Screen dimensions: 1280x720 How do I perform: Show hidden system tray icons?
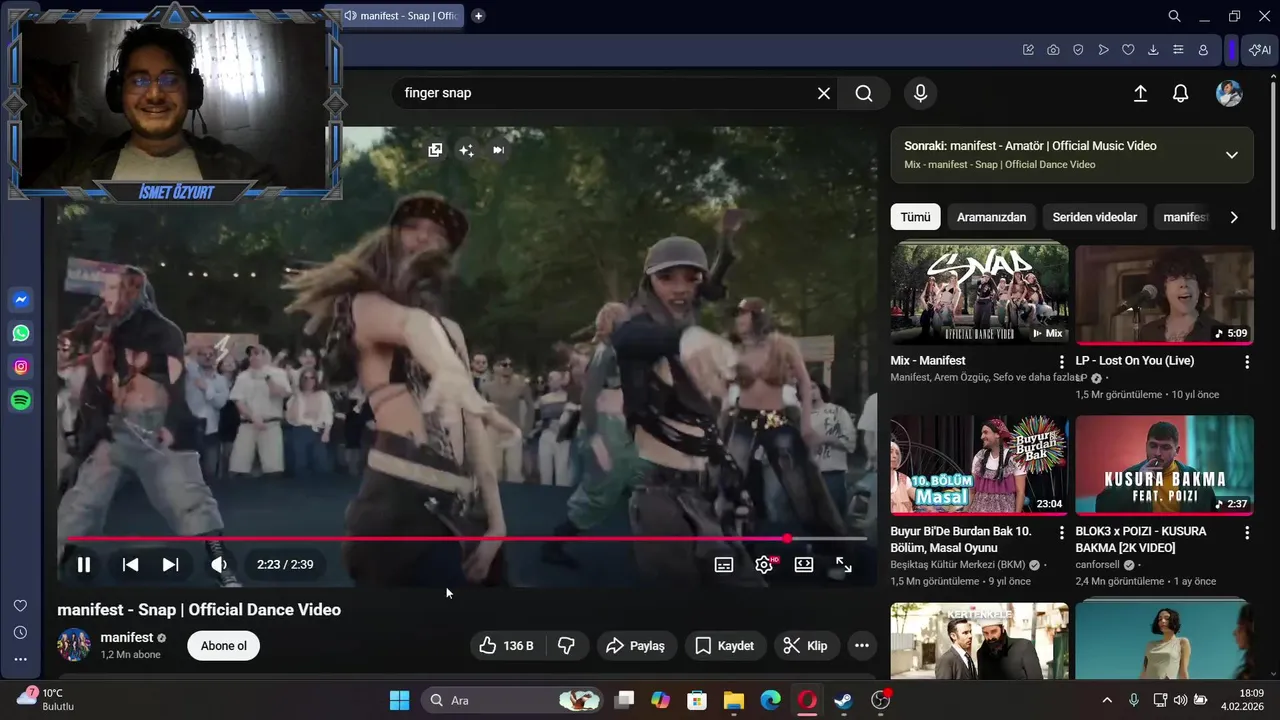[1107, 700]
